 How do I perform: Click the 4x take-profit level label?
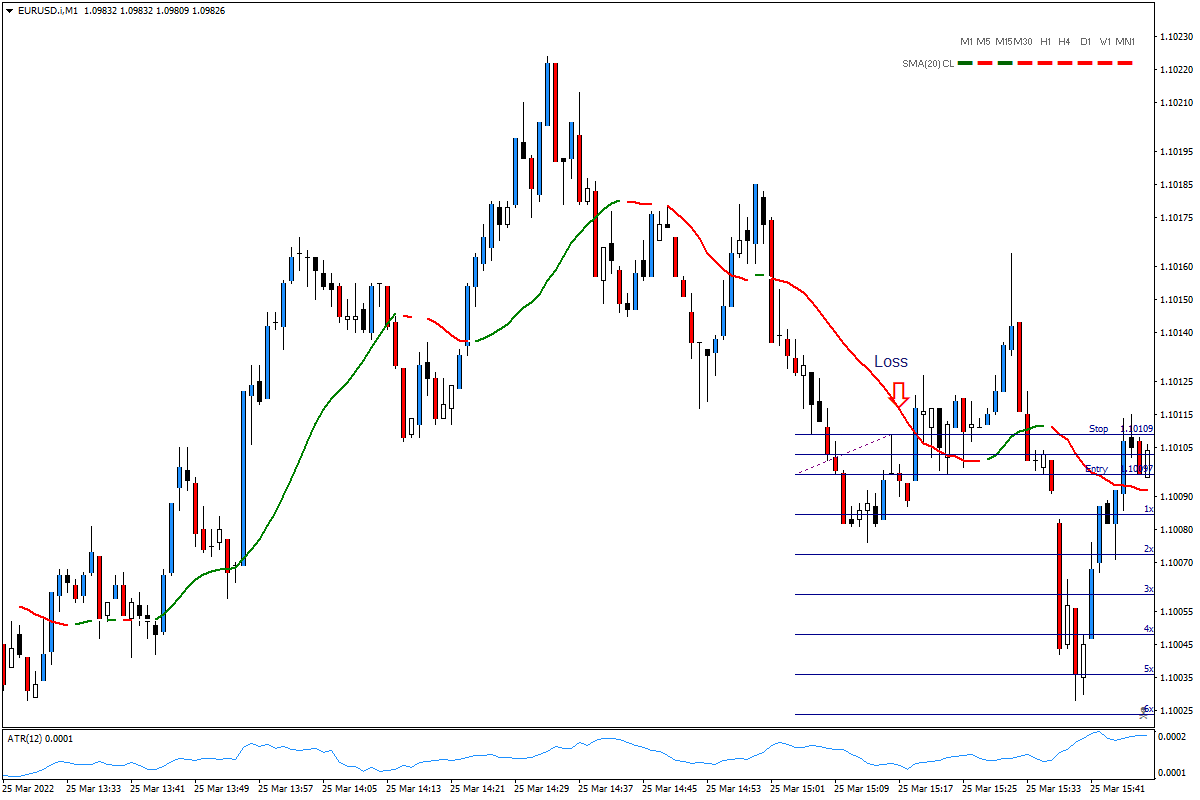[1148, 628]
